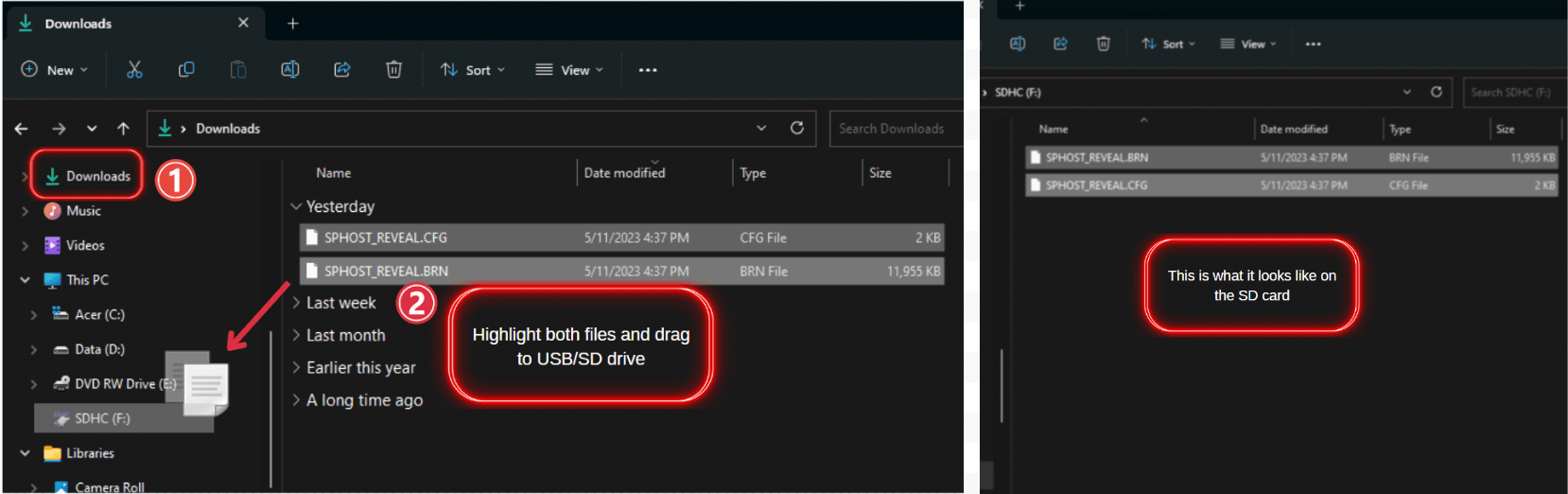This screenshot has height=494, width=1568.
Task: Open the See more ellipsis in the Downloads toolbar
Action: [648, 70]
